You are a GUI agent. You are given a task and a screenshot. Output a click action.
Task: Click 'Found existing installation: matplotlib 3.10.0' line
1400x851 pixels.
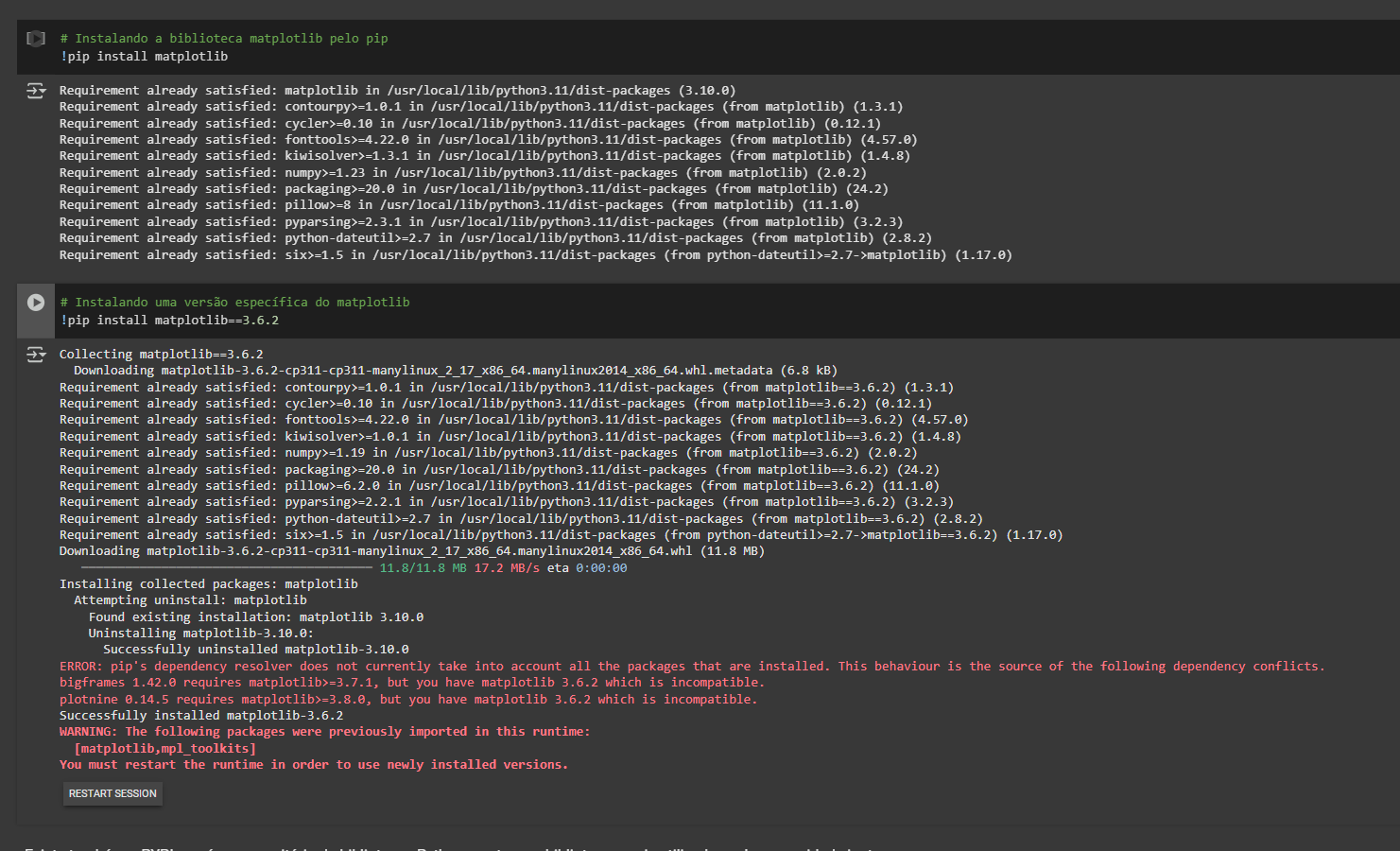point(256,617)
